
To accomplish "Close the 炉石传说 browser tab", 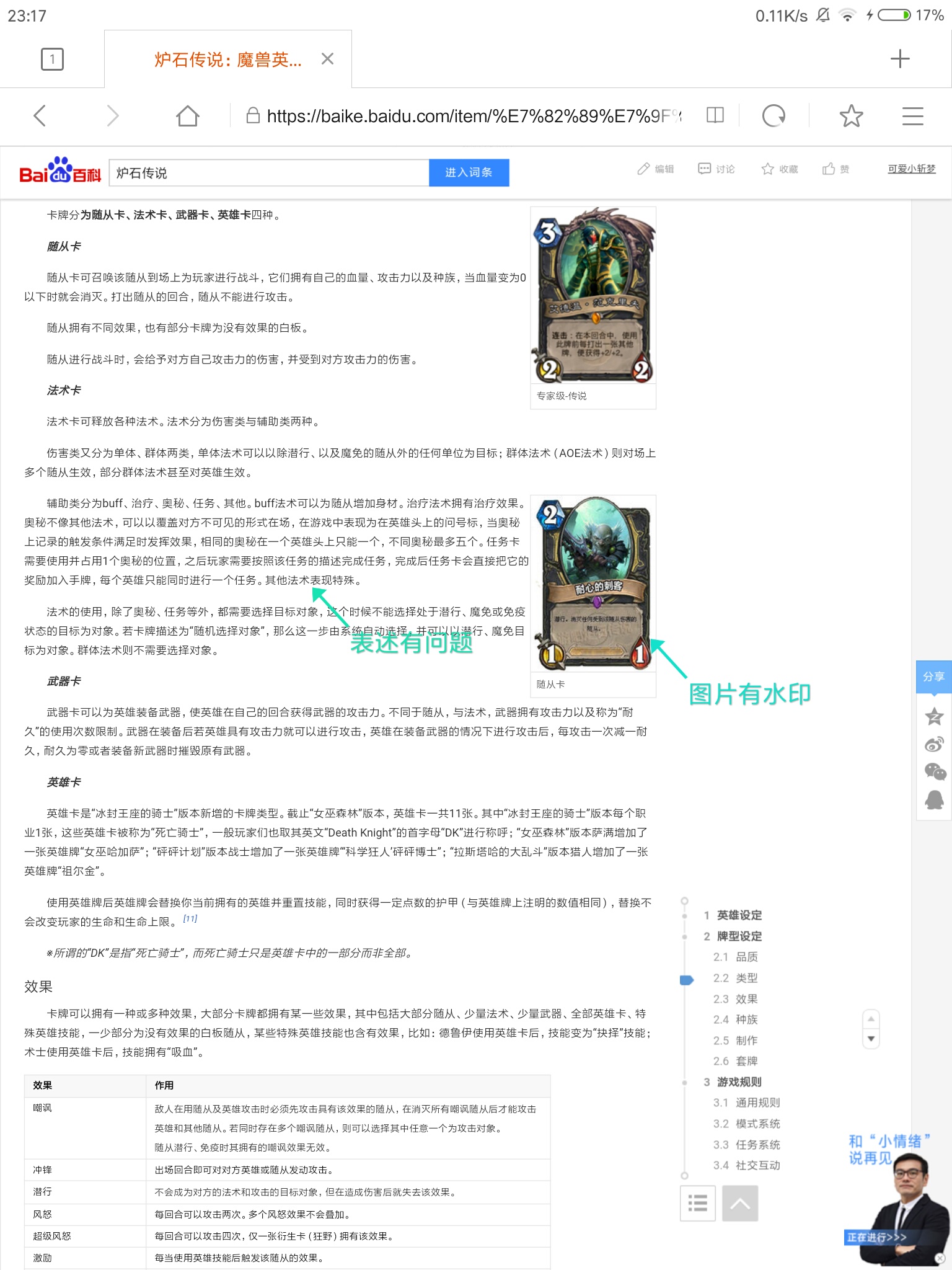I will [x=328, y=59].
